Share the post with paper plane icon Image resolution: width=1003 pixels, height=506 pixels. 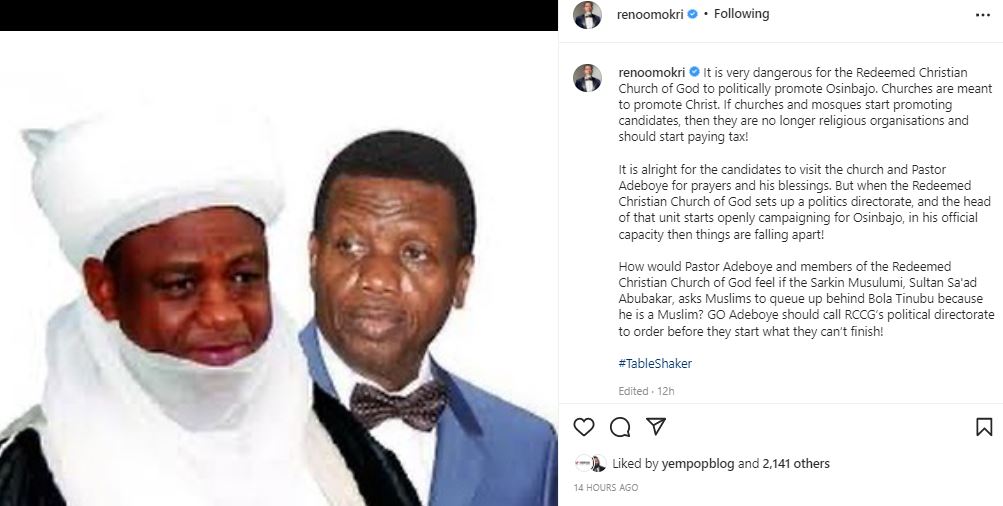click(656, 427)
